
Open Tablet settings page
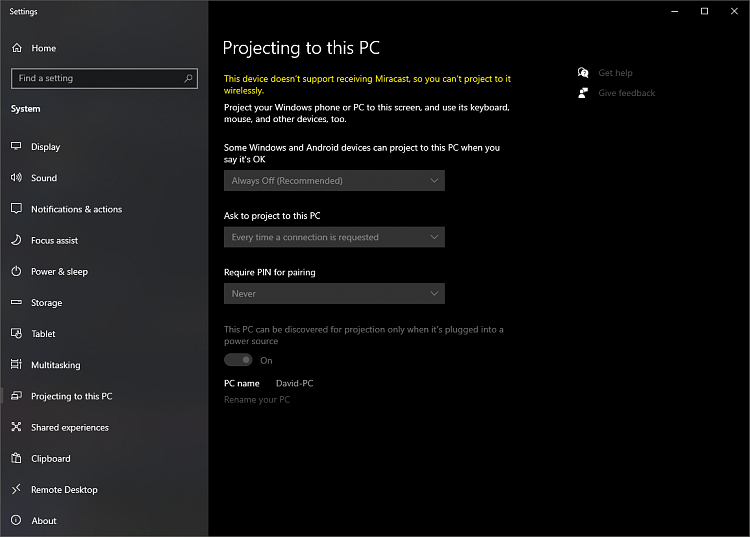[x=43, y=334]
